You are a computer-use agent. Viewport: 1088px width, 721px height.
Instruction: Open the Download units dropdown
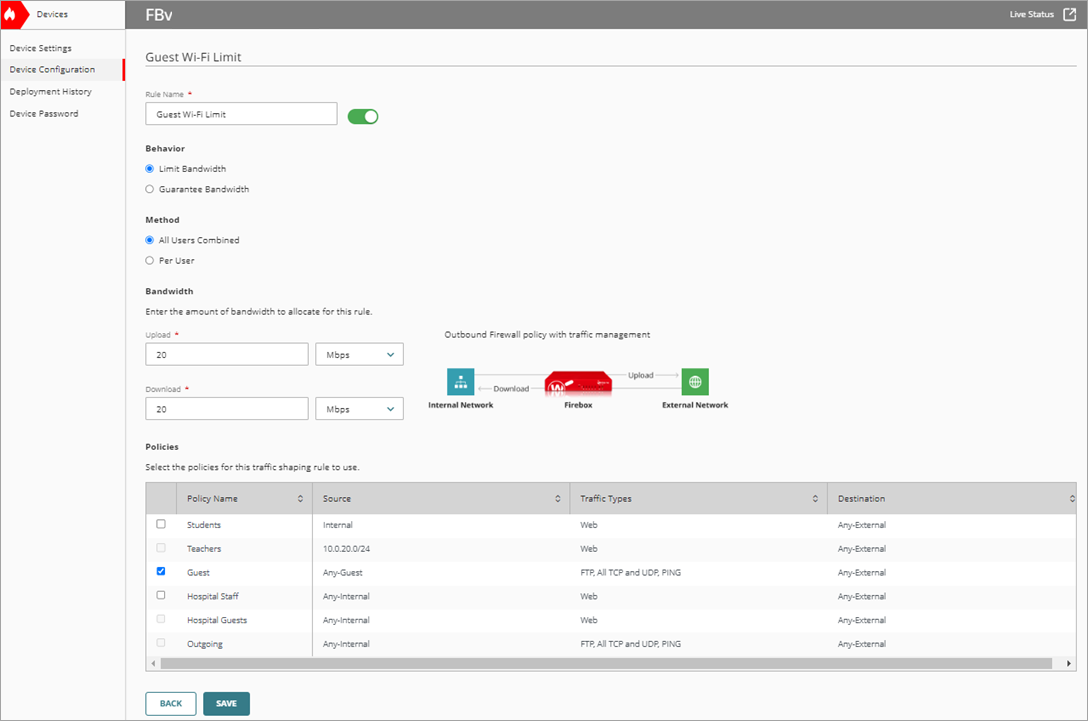(x=359, y=408)
